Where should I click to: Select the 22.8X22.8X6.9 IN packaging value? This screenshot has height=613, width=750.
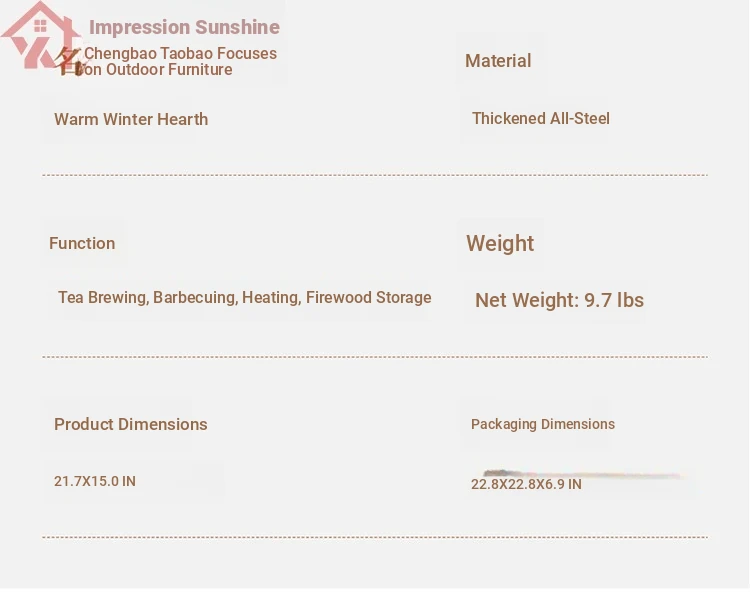click(526, 484)
